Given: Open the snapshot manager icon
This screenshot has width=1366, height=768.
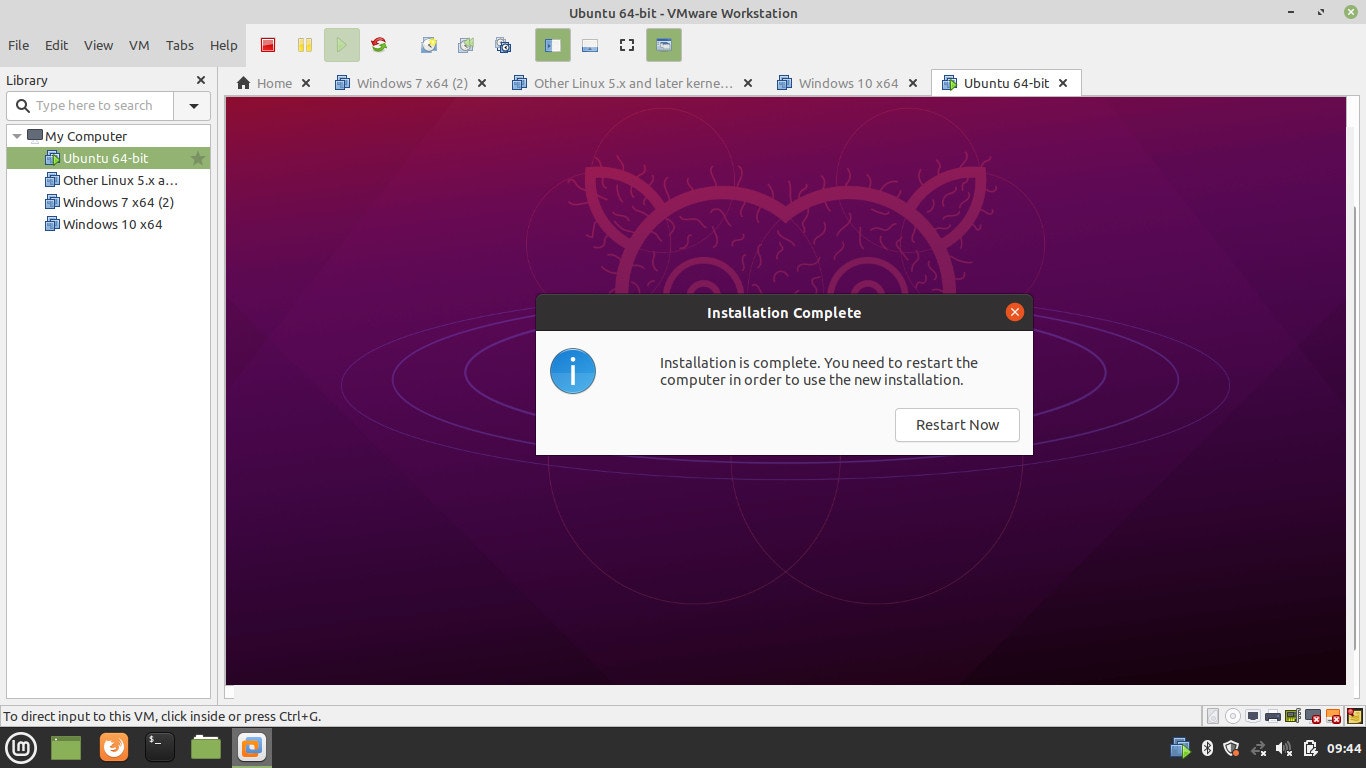Looking at the screenshot, I should tap(503, 45).
